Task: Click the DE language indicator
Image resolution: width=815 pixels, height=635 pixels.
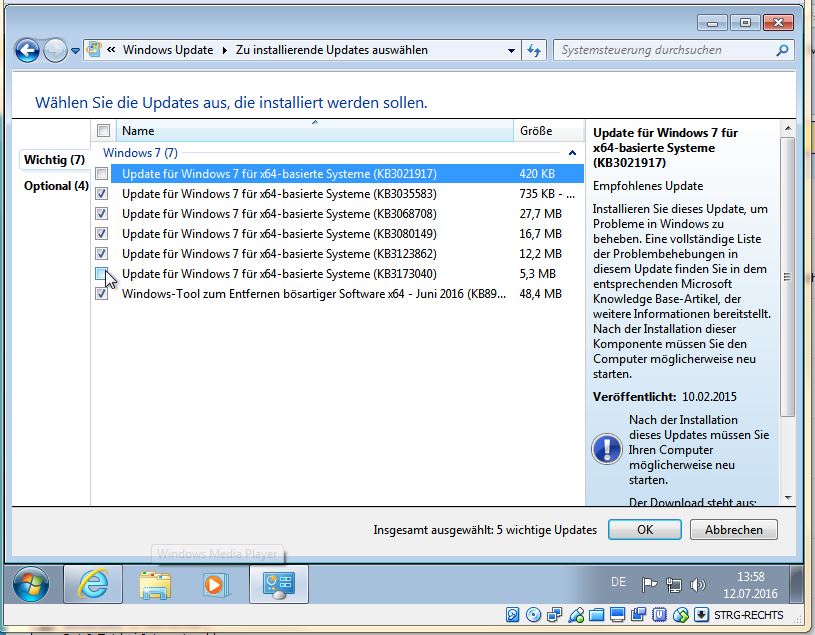Action: pos(618,582)
